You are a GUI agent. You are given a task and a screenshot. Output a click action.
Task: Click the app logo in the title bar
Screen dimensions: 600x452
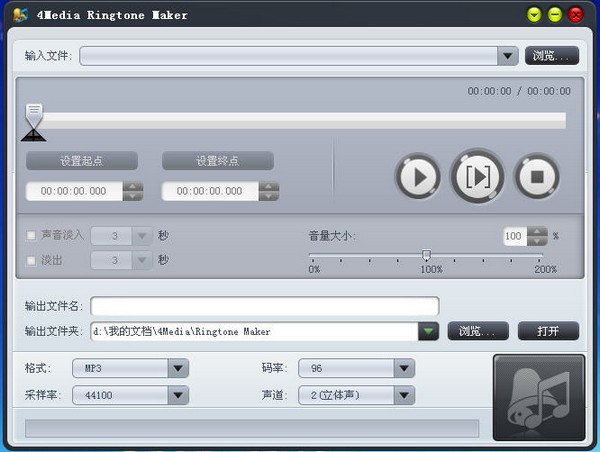[20, 15]
